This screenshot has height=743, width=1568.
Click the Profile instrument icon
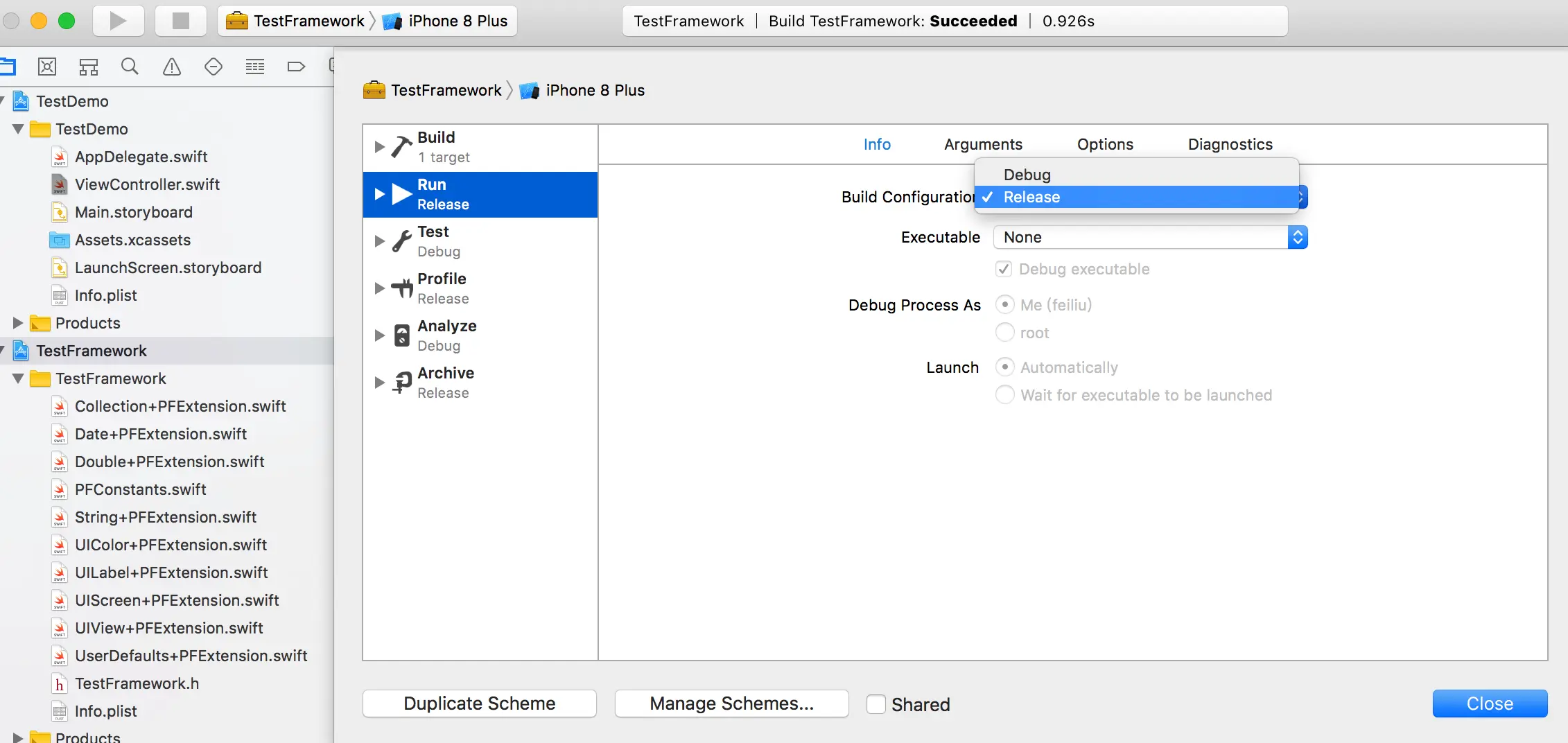(402, 288)
